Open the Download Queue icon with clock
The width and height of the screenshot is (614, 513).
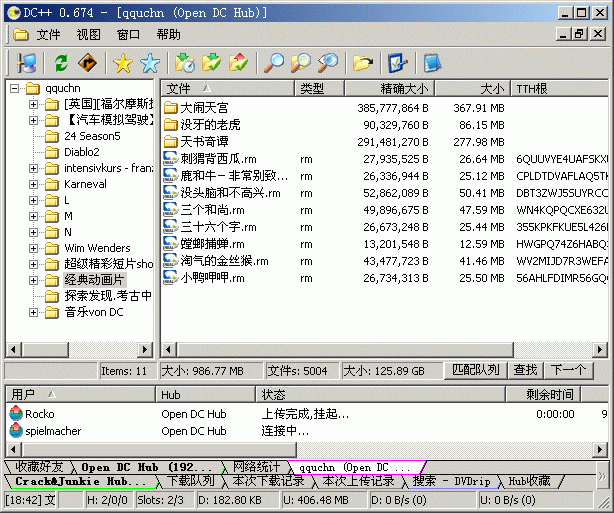click(185, 63)
